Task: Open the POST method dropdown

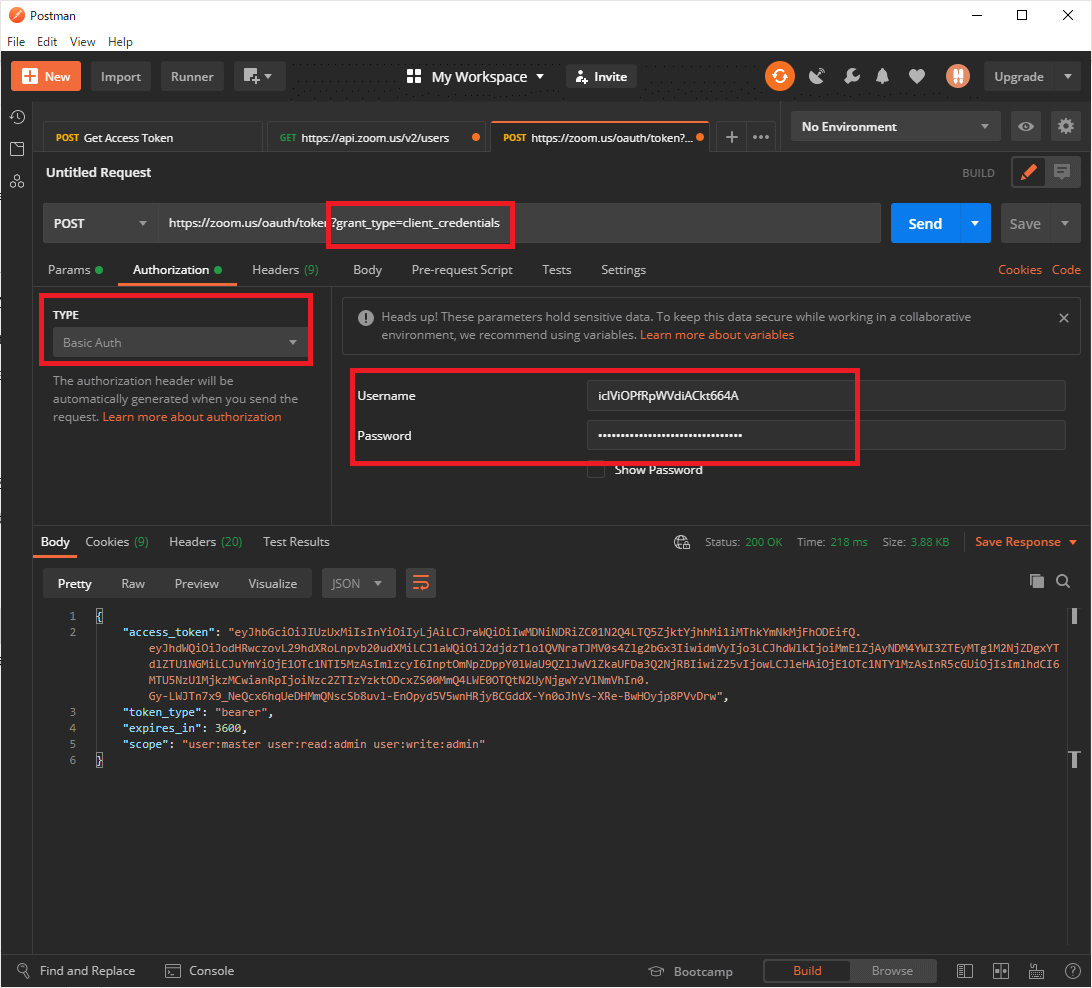Action: point(100,224)
